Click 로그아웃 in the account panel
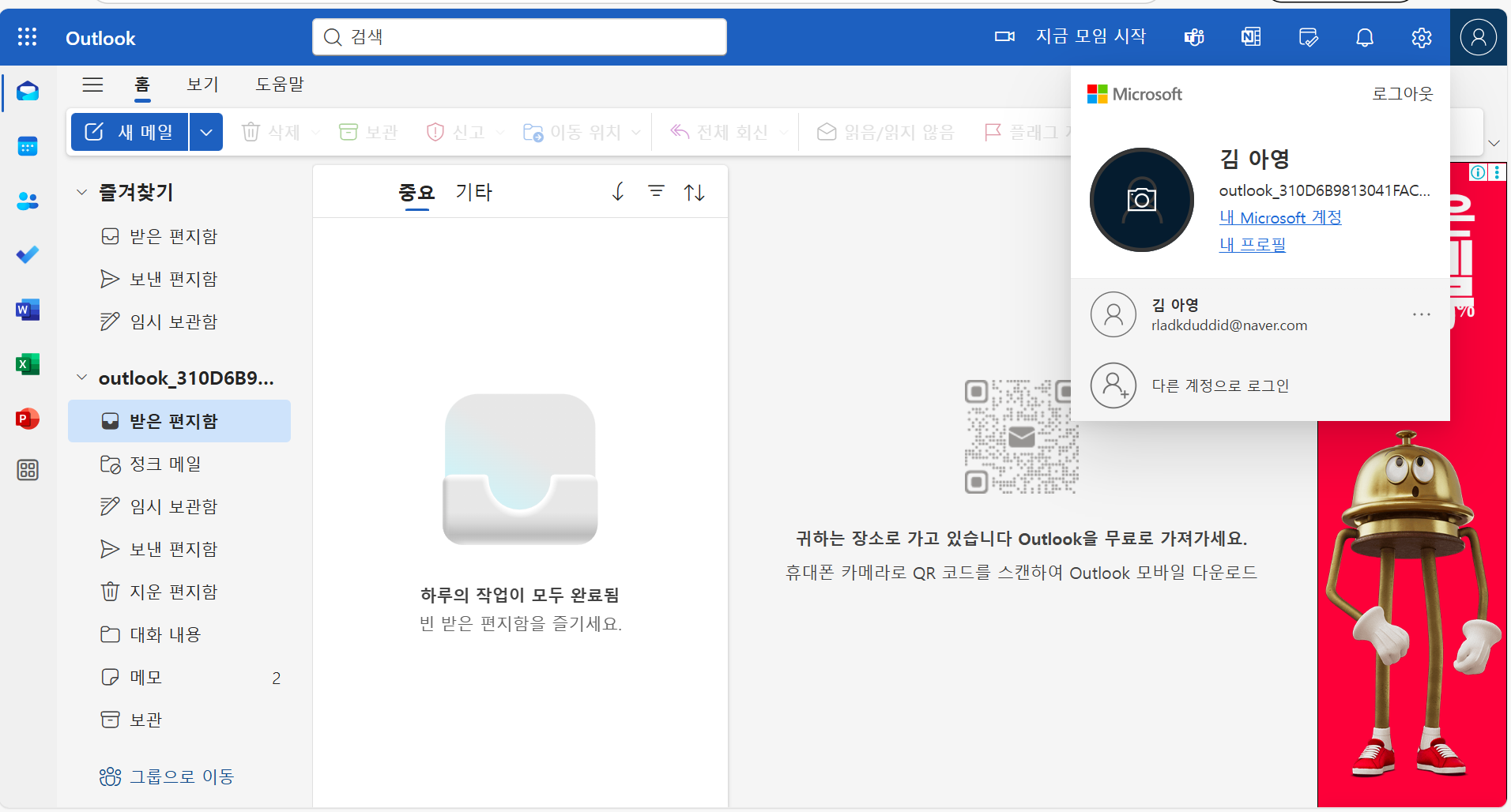The image size is (1511, 812). pyautogui.click(x=1403, y=93)
